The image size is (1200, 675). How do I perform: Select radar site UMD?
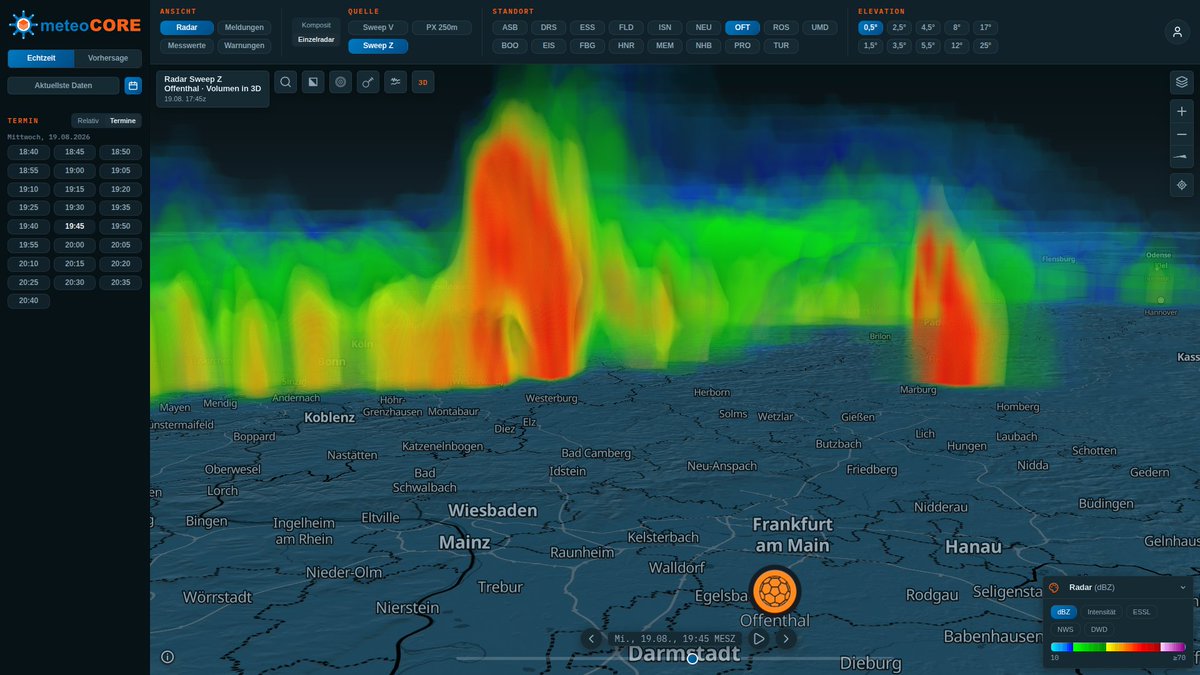(x=820, y=28)
